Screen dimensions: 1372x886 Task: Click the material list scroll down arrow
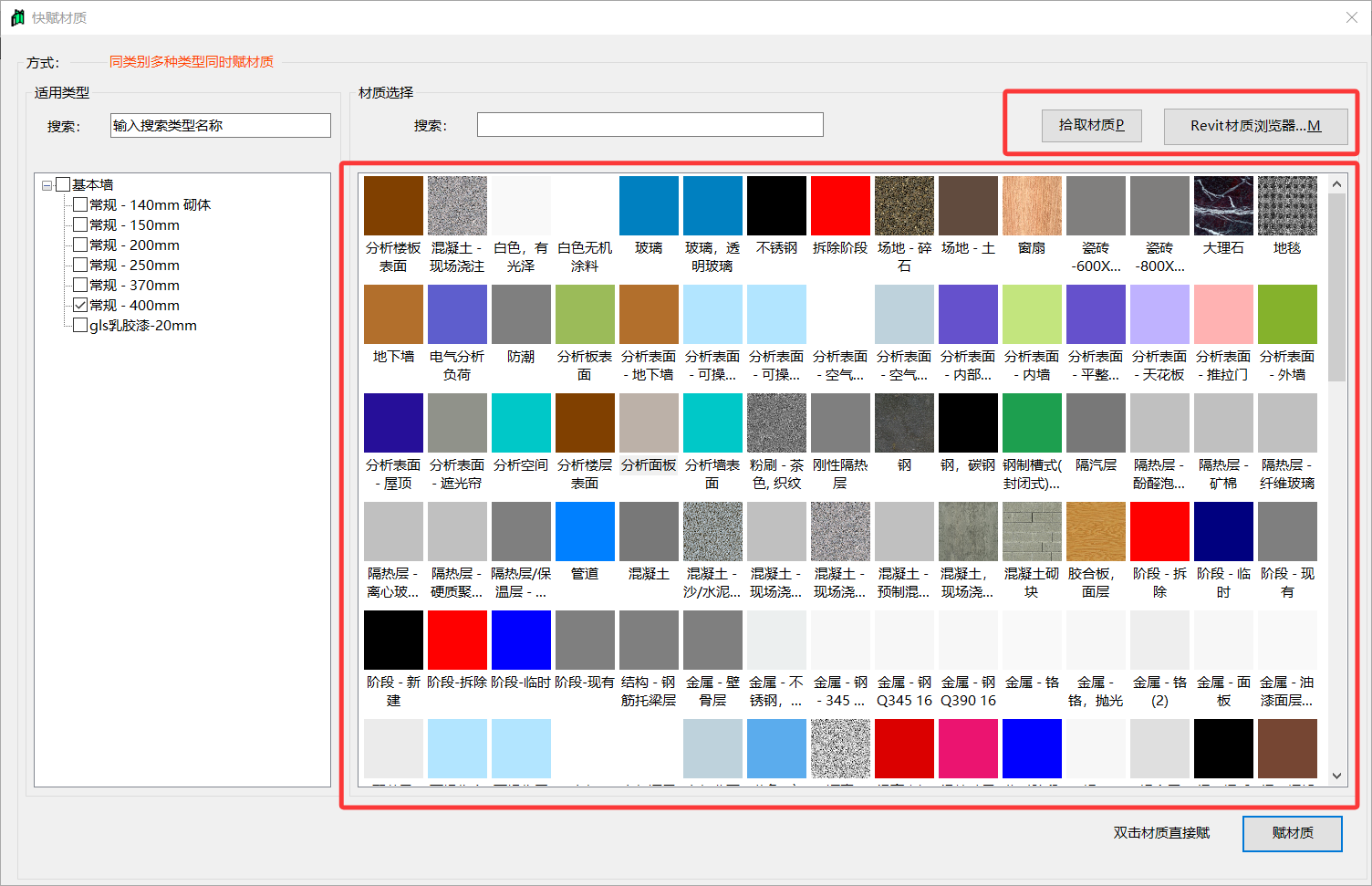pos(1336,776)
